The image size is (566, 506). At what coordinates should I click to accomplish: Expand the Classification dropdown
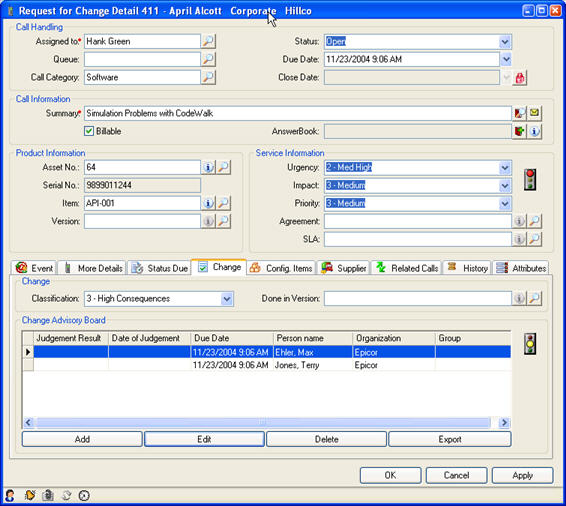click(x=227, y=299)
